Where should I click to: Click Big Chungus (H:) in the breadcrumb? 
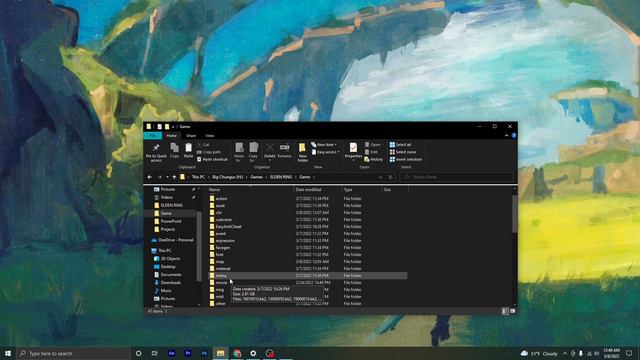pos(227,177)
